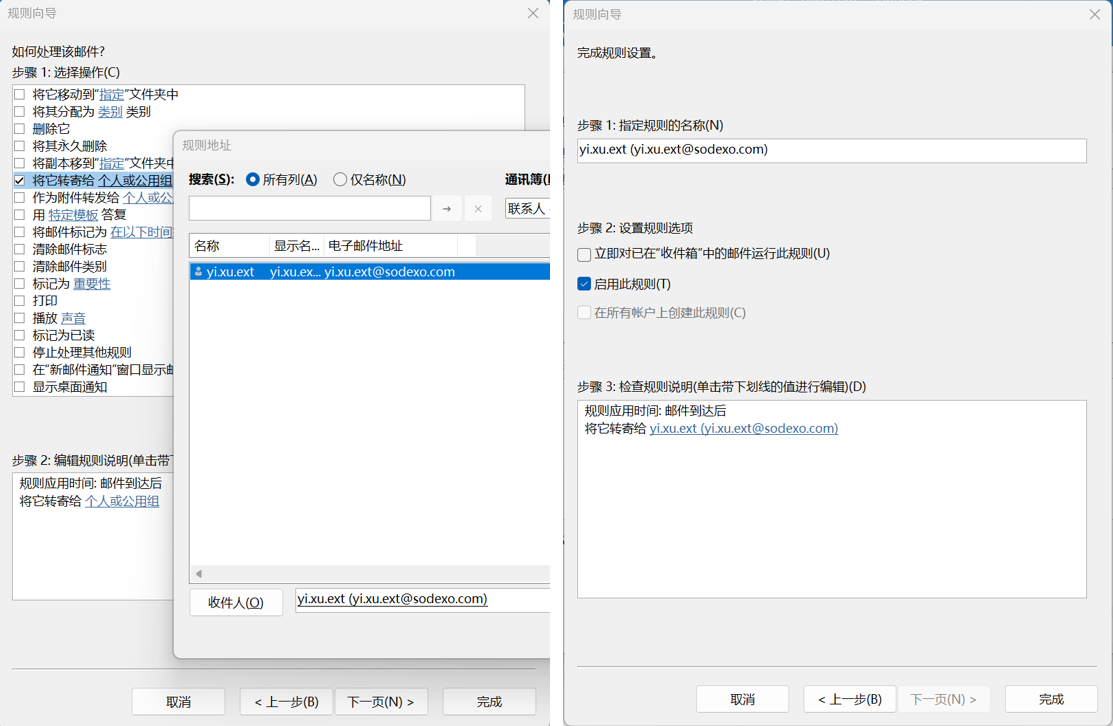
Task: Check the 打印 checkbox
Action: (19, 301)
